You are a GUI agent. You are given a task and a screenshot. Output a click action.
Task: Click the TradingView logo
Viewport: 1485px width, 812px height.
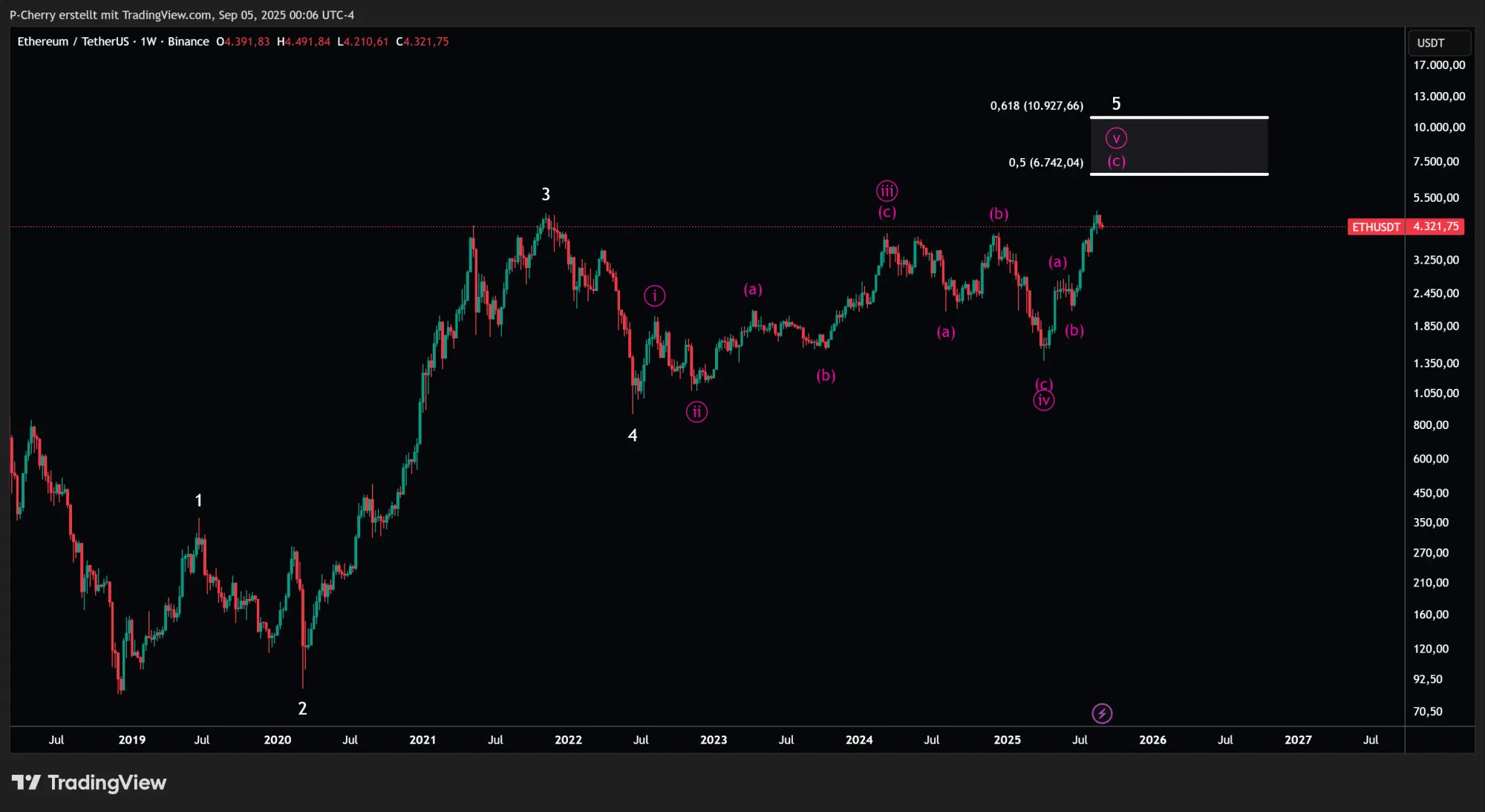(x=89, y=782)
